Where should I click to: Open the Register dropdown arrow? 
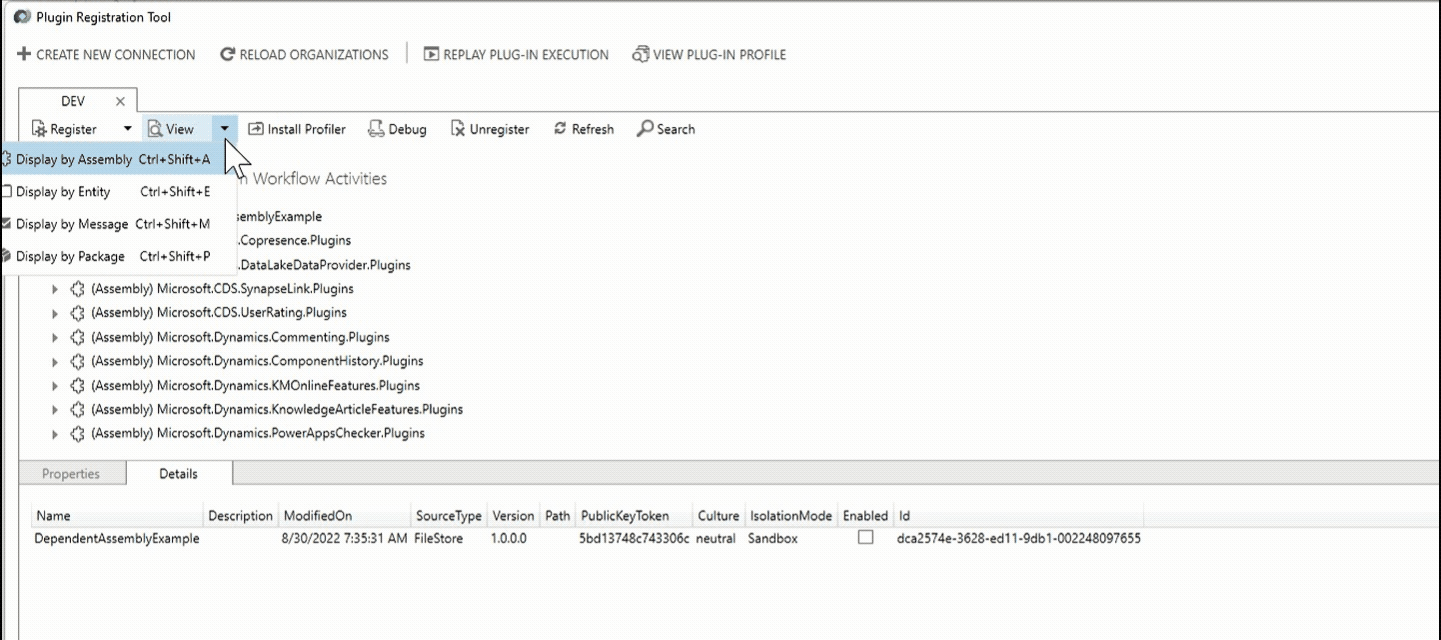pyautogui.click(x=127, y=129)
